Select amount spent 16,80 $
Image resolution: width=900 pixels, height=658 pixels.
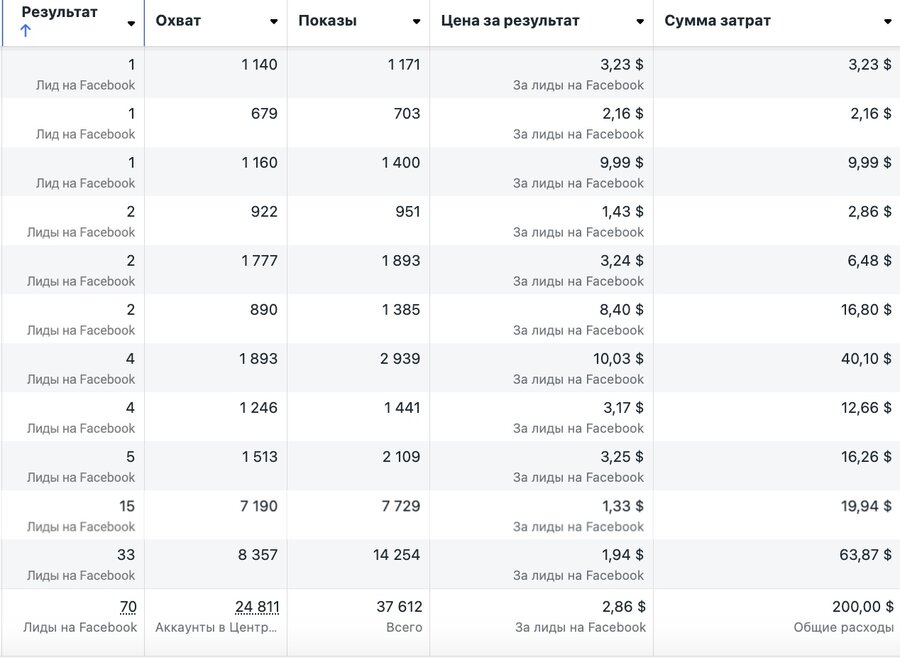(866, 310)
